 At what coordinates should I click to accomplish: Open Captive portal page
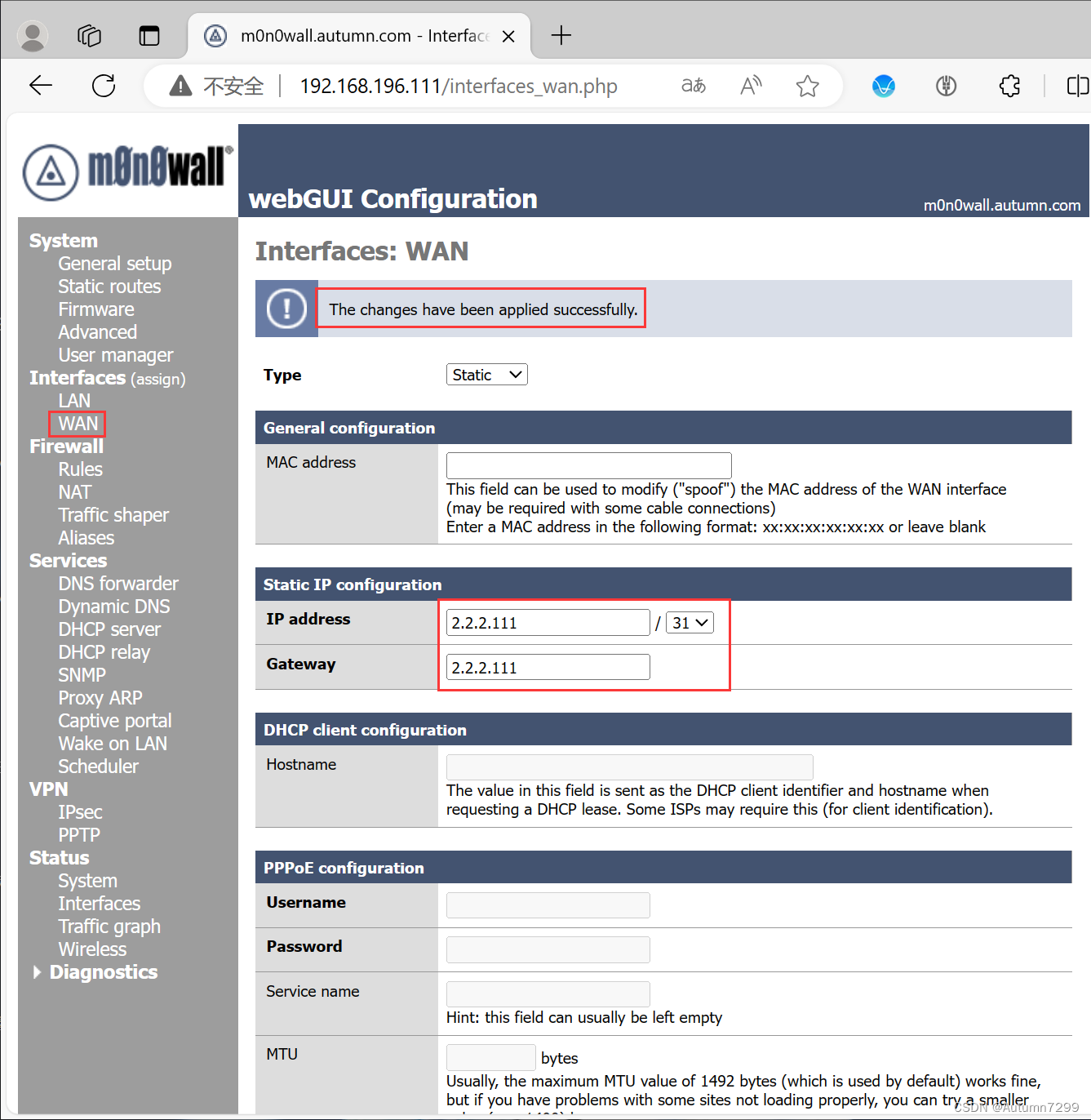pyautogui.click(x=115, y=721)
